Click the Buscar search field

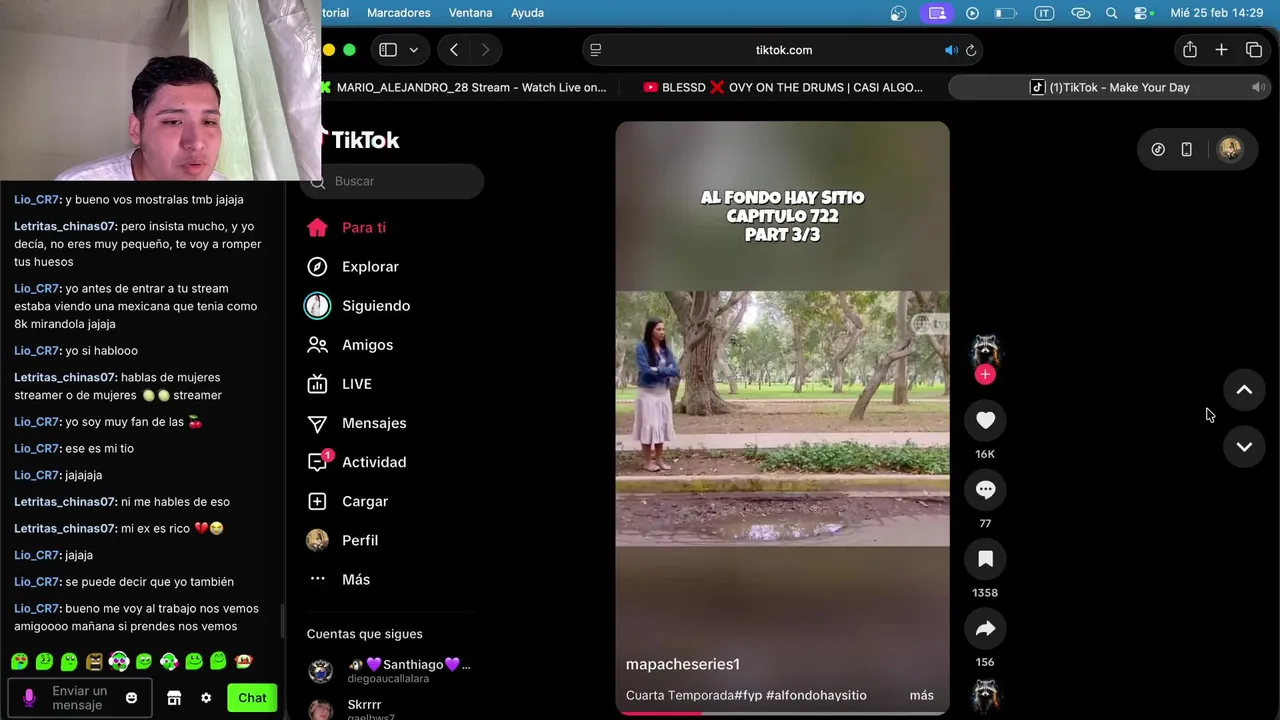[x=394, y=181]
